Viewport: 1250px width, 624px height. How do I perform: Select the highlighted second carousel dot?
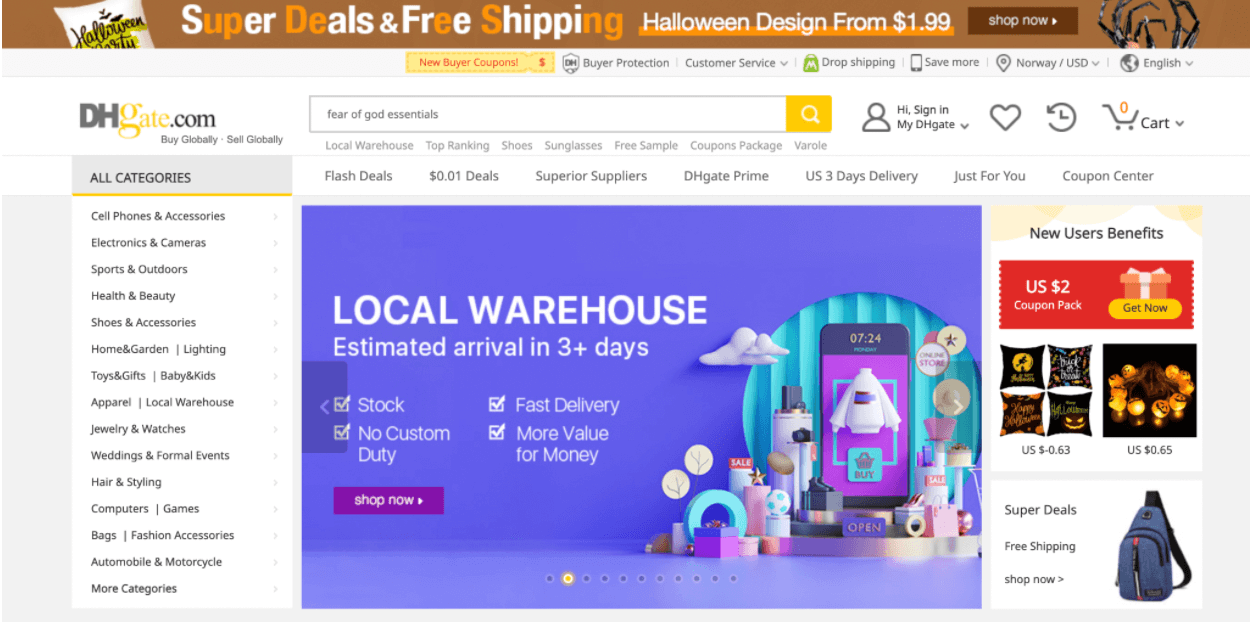568,578
